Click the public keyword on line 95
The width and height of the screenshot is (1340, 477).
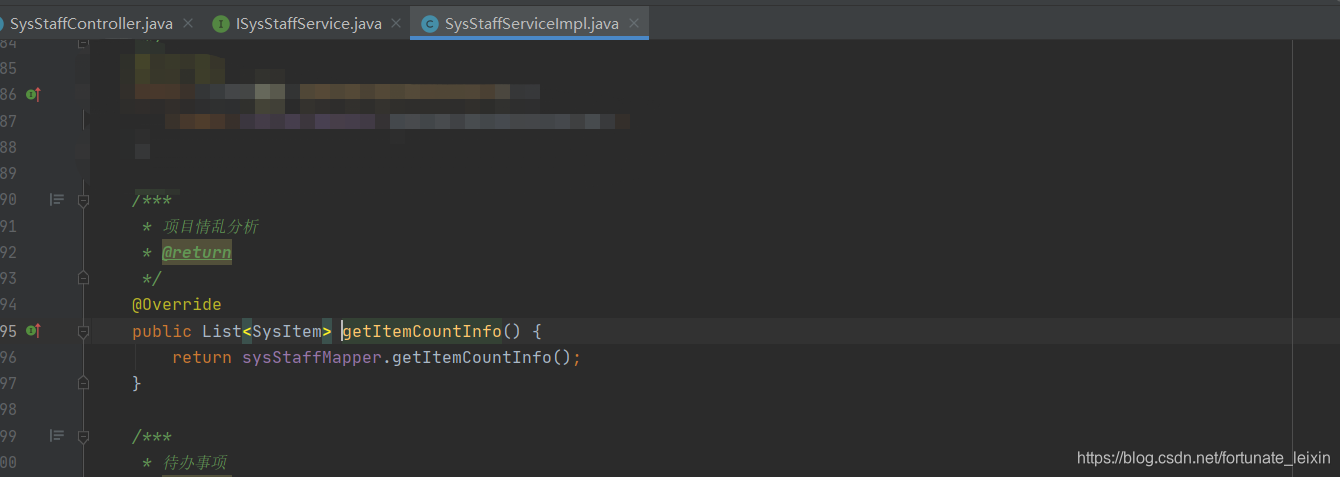click(x=161, y=331)
